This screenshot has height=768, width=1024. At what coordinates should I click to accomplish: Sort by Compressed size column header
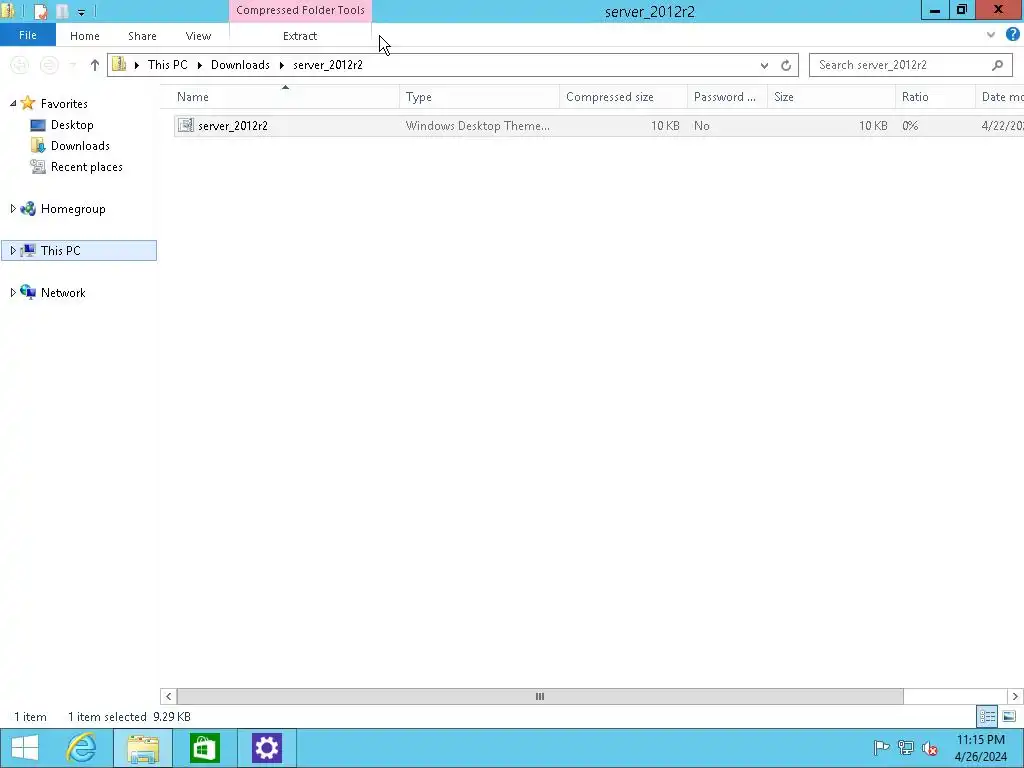623,97
